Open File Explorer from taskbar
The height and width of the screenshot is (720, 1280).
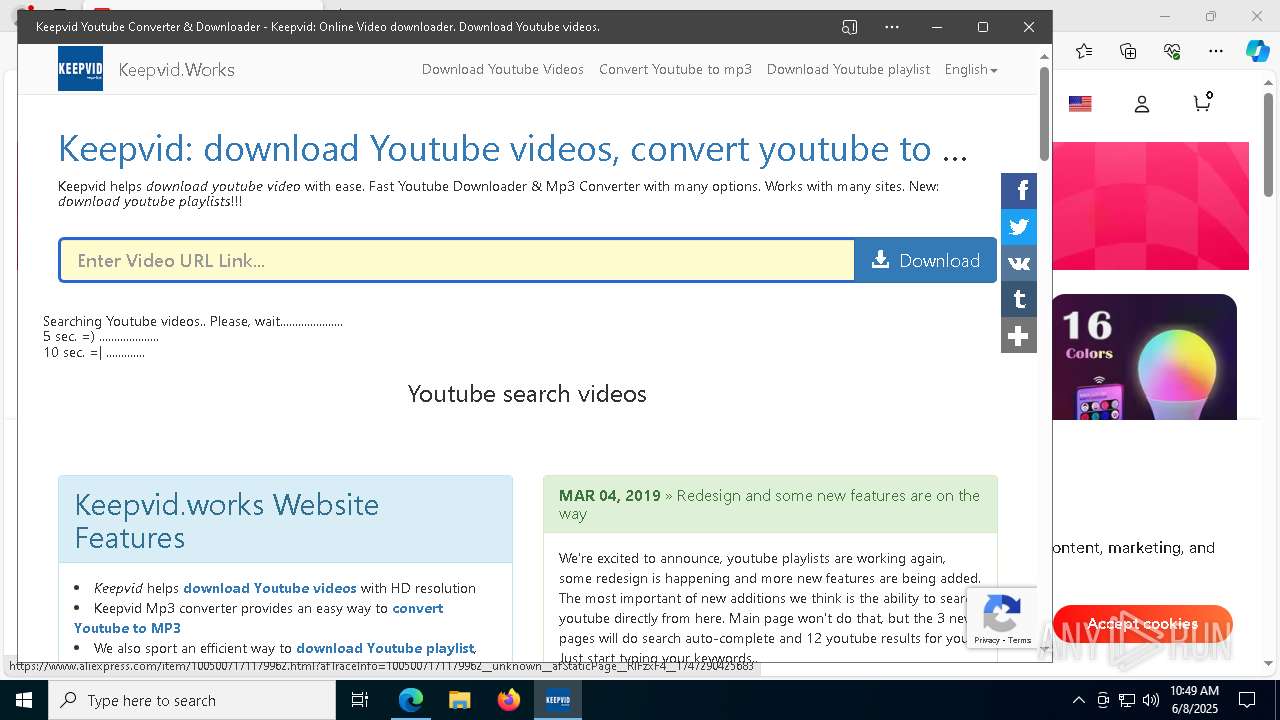pos(459,700)
